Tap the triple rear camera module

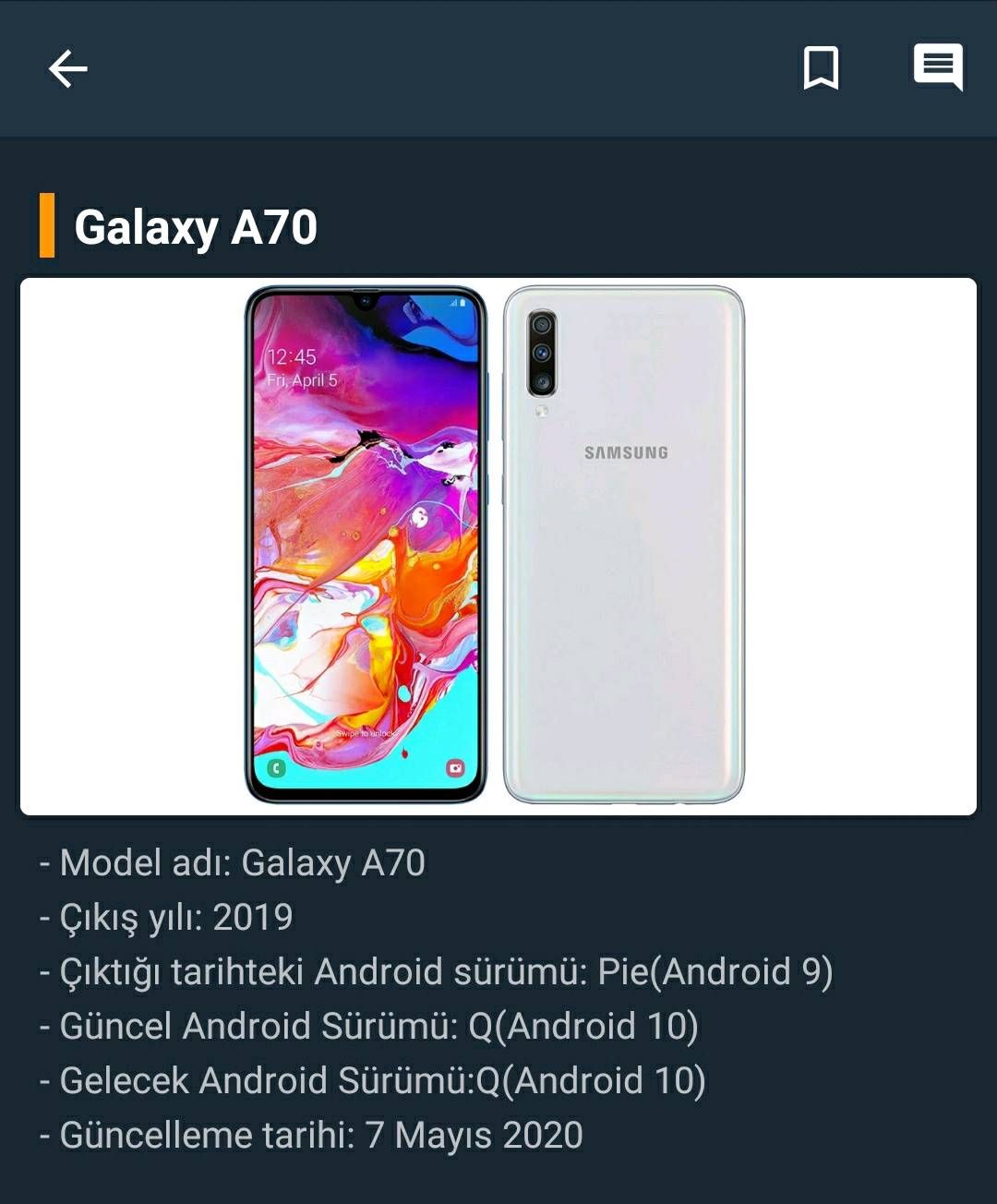tap(542, 353)
